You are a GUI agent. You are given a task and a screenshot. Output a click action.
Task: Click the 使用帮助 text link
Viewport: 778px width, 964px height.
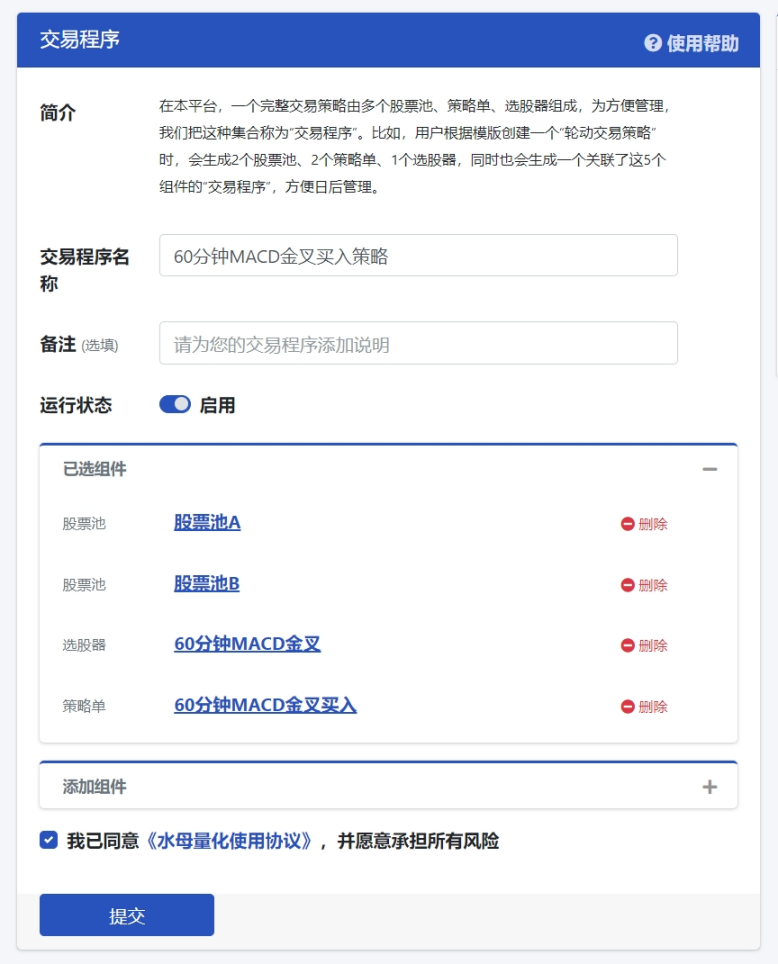coord(702,43)
